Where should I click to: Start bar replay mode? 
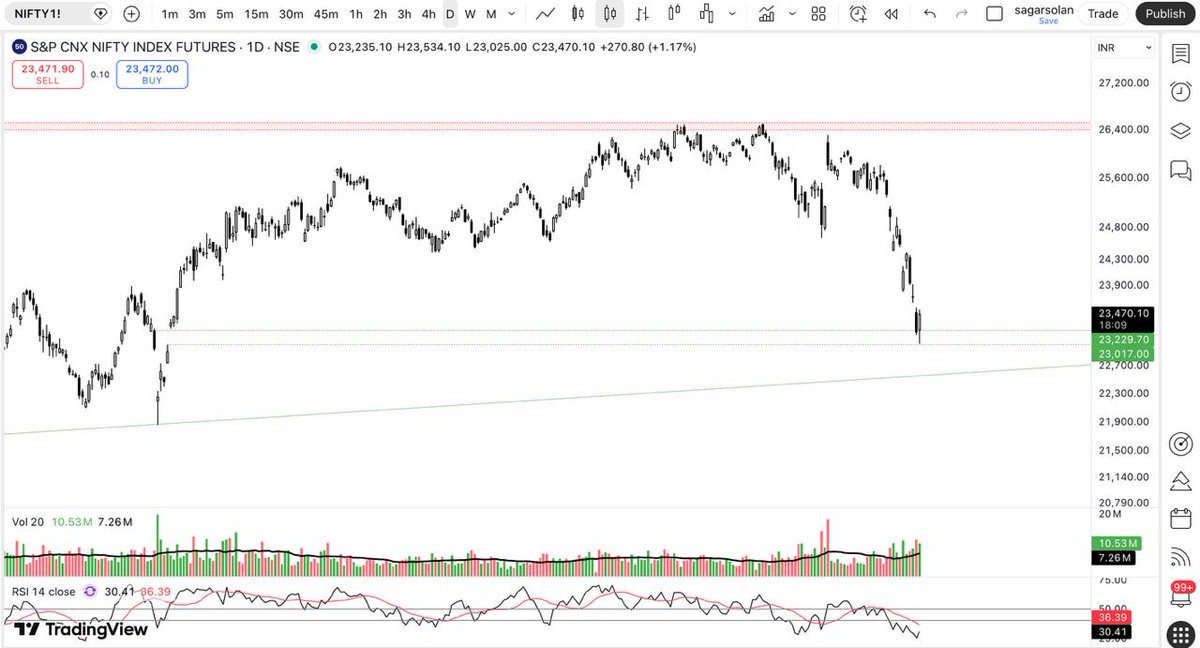[891, 14]
